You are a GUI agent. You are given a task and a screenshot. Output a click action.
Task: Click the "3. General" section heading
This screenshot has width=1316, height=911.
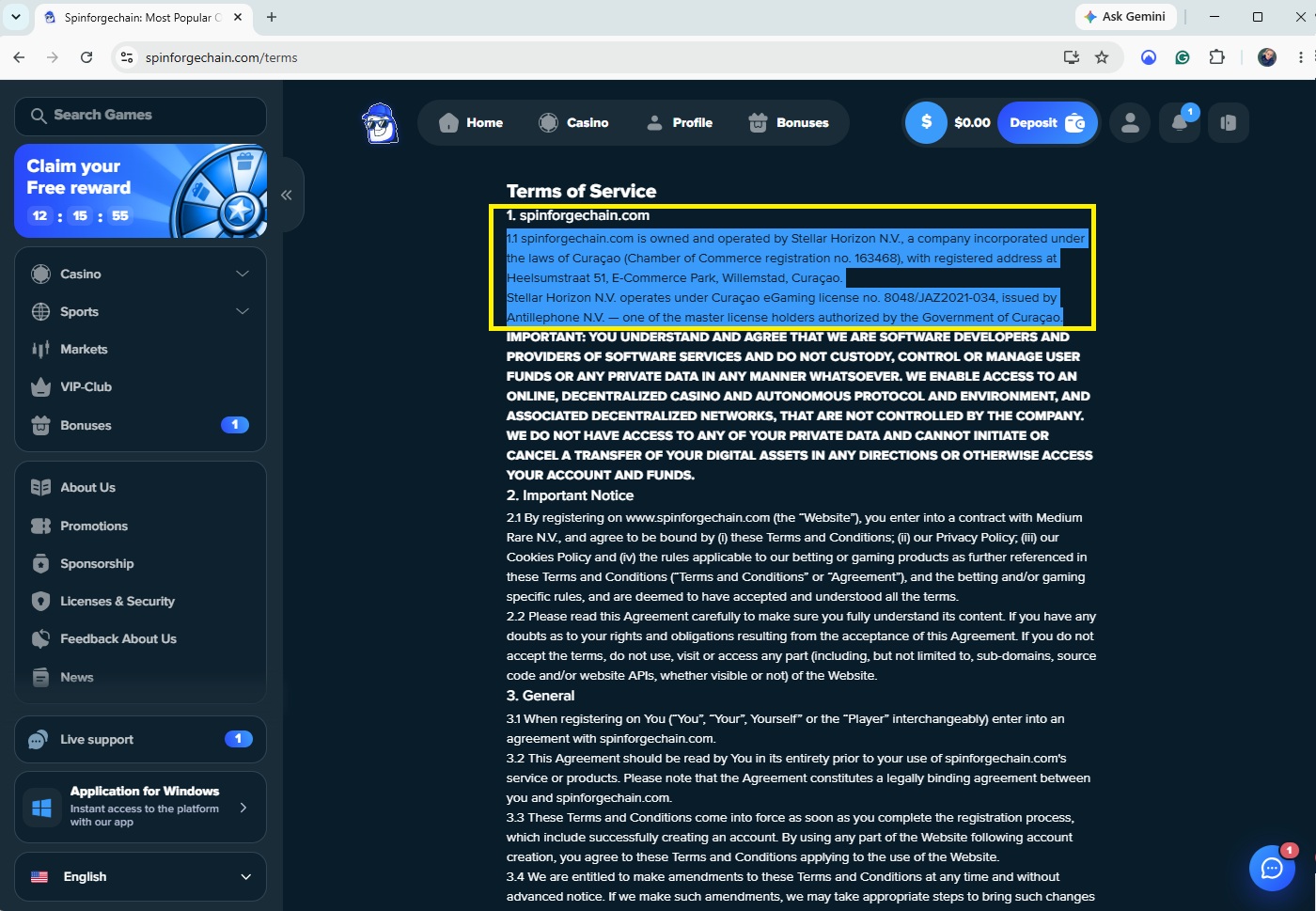pyautogui.click(x=540, y=696)
